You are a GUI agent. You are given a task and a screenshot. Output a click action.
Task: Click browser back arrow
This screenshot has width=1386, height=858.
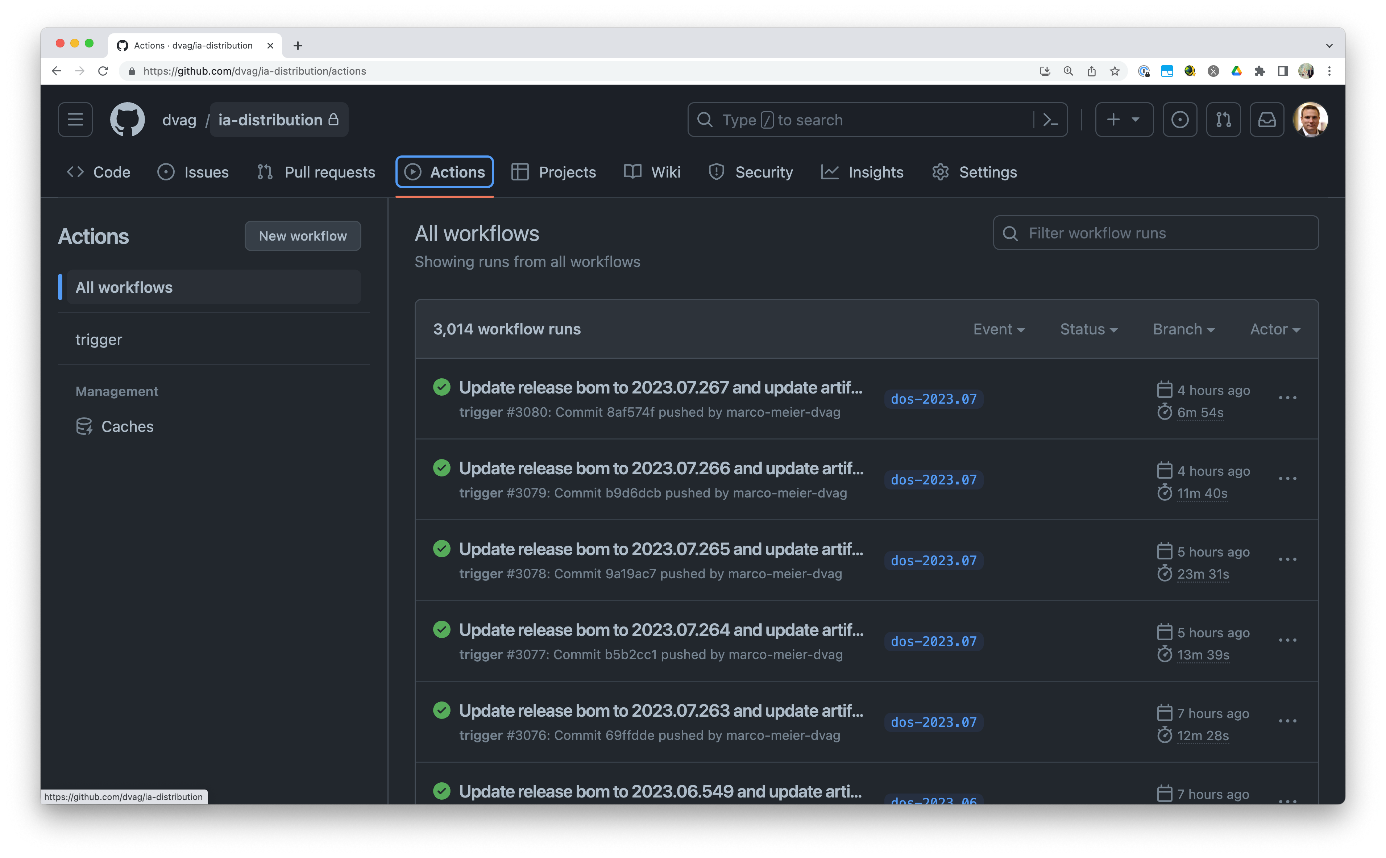click(x=56, y=71)
